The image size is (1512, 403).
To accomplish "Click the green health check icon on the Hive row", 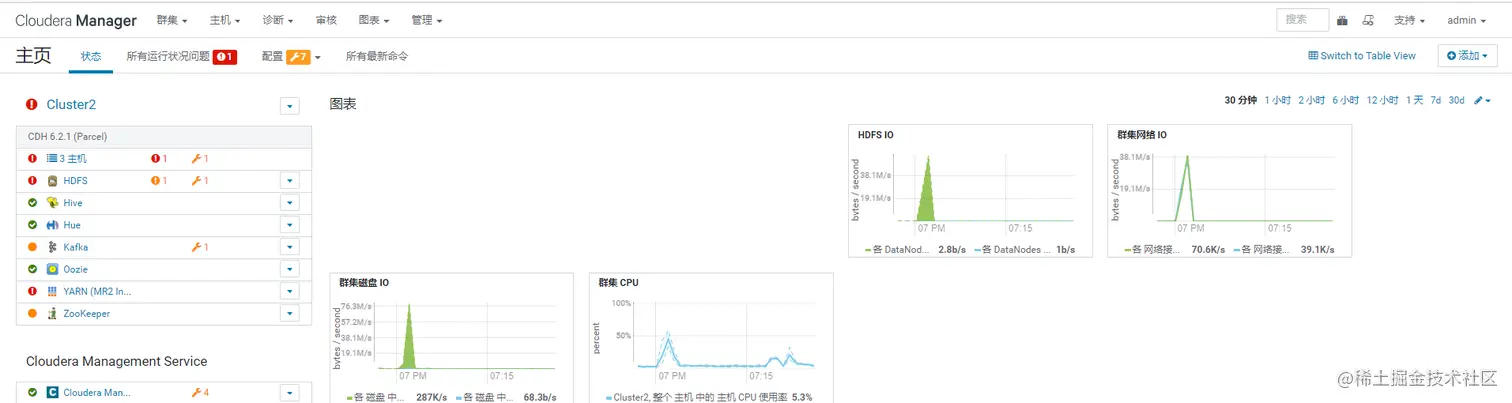I will pos(32,203).
